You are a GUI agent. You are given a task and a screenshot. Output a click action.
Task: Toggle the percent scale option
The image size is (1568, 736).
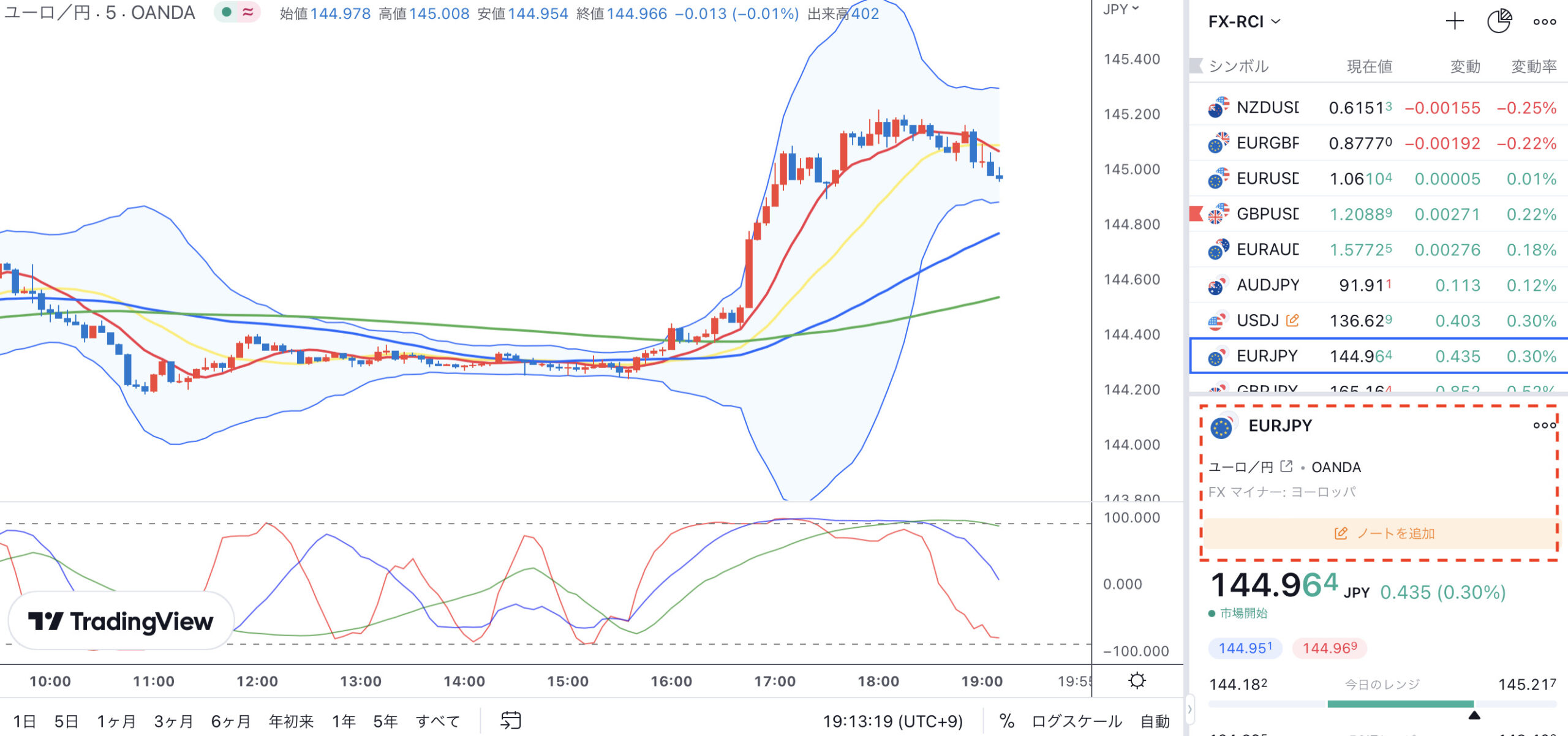click(1006, 721)
